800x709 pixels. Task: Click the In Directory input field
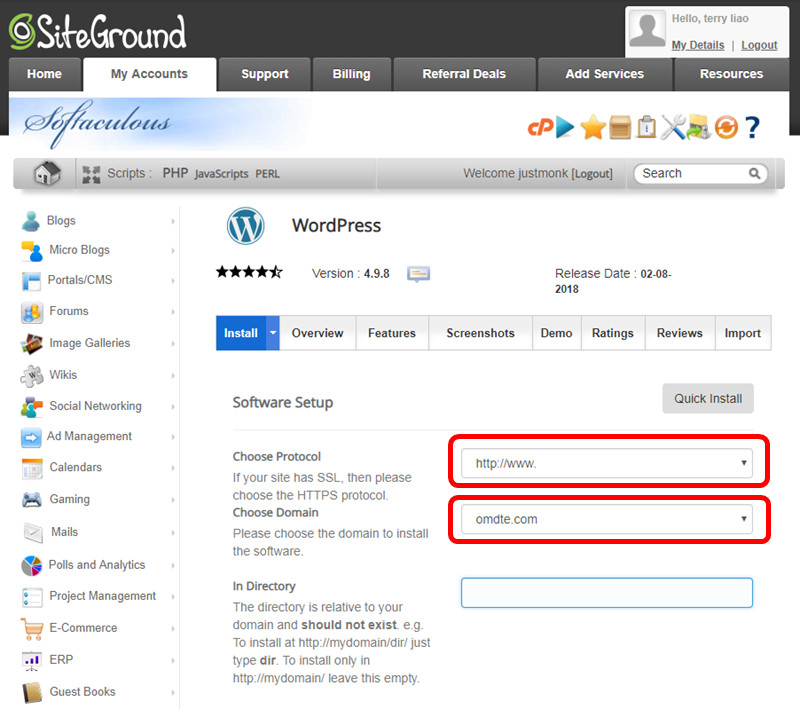[x=607, y=593]
